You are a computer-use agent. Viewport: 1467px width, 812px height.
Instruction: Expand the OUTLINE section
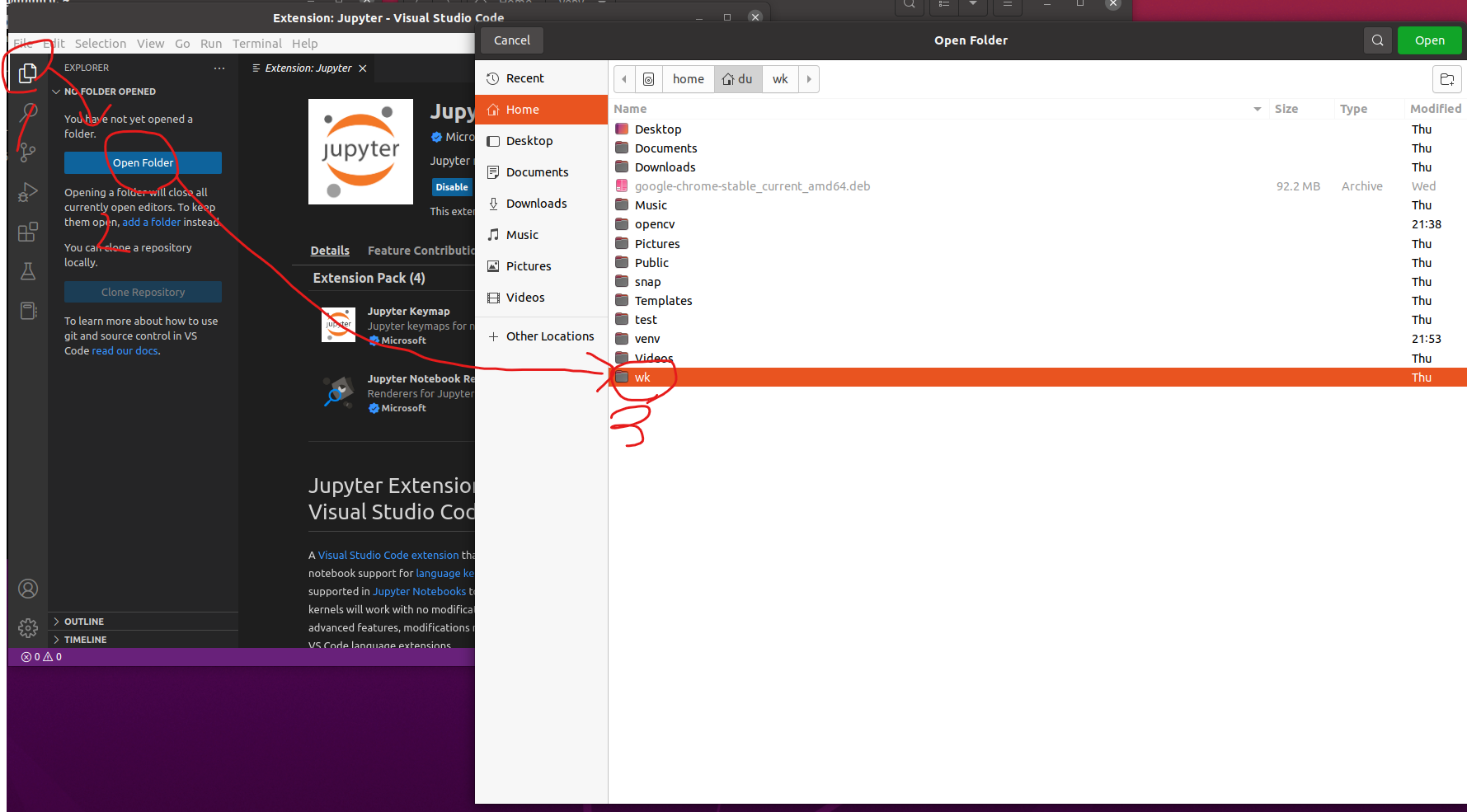coord(143,622)
